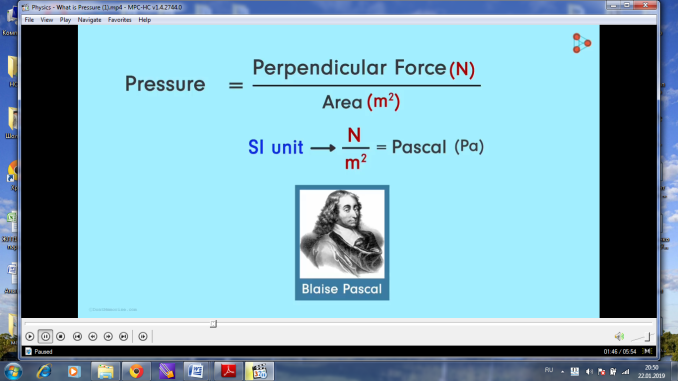Skip to the next file

(124, 336)
